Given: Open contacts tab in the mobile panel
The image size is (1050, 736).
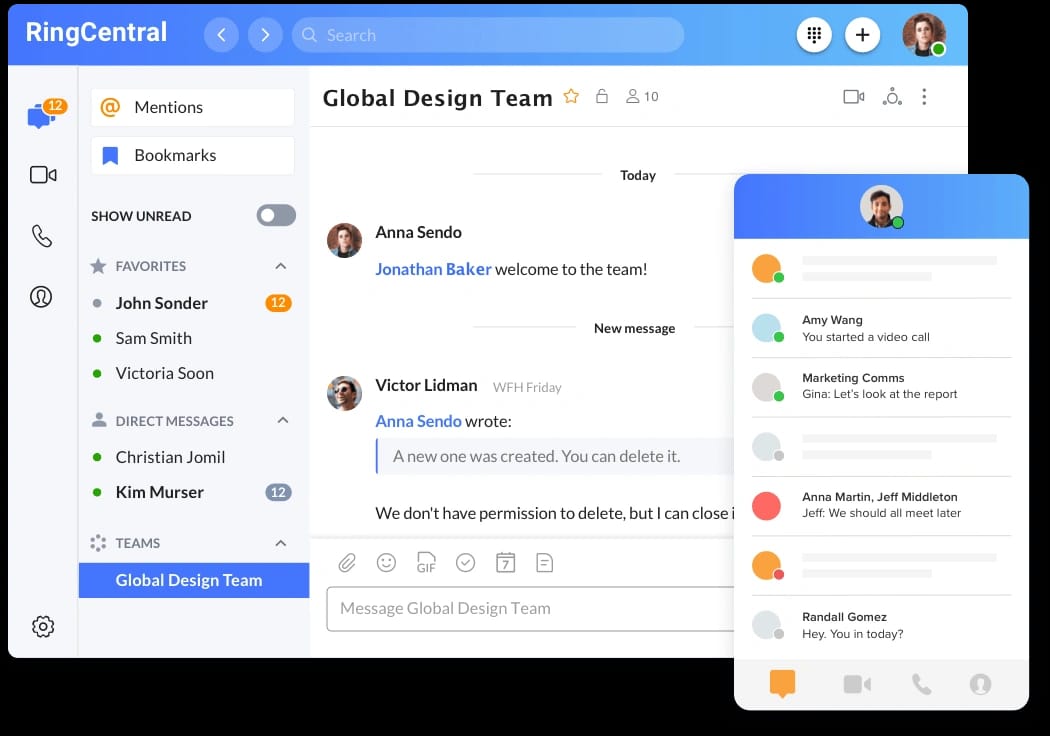Looking at the screenshot, I should (x=980, y=684).
